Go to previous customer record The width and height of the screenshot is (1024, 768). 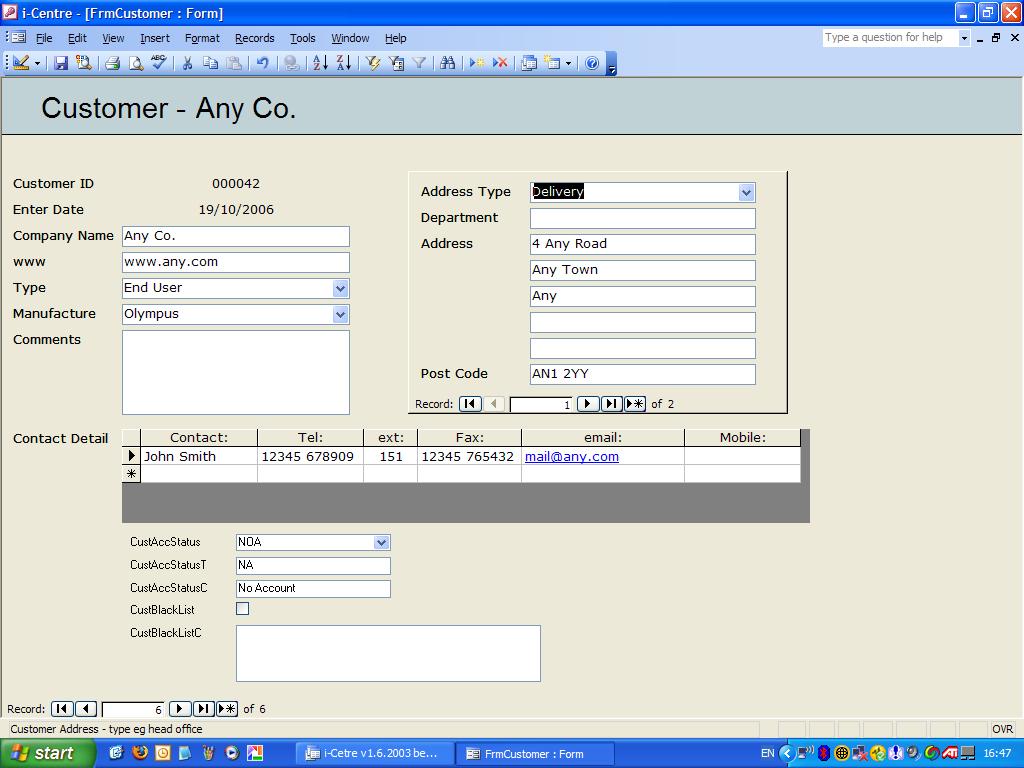(86, 709)
